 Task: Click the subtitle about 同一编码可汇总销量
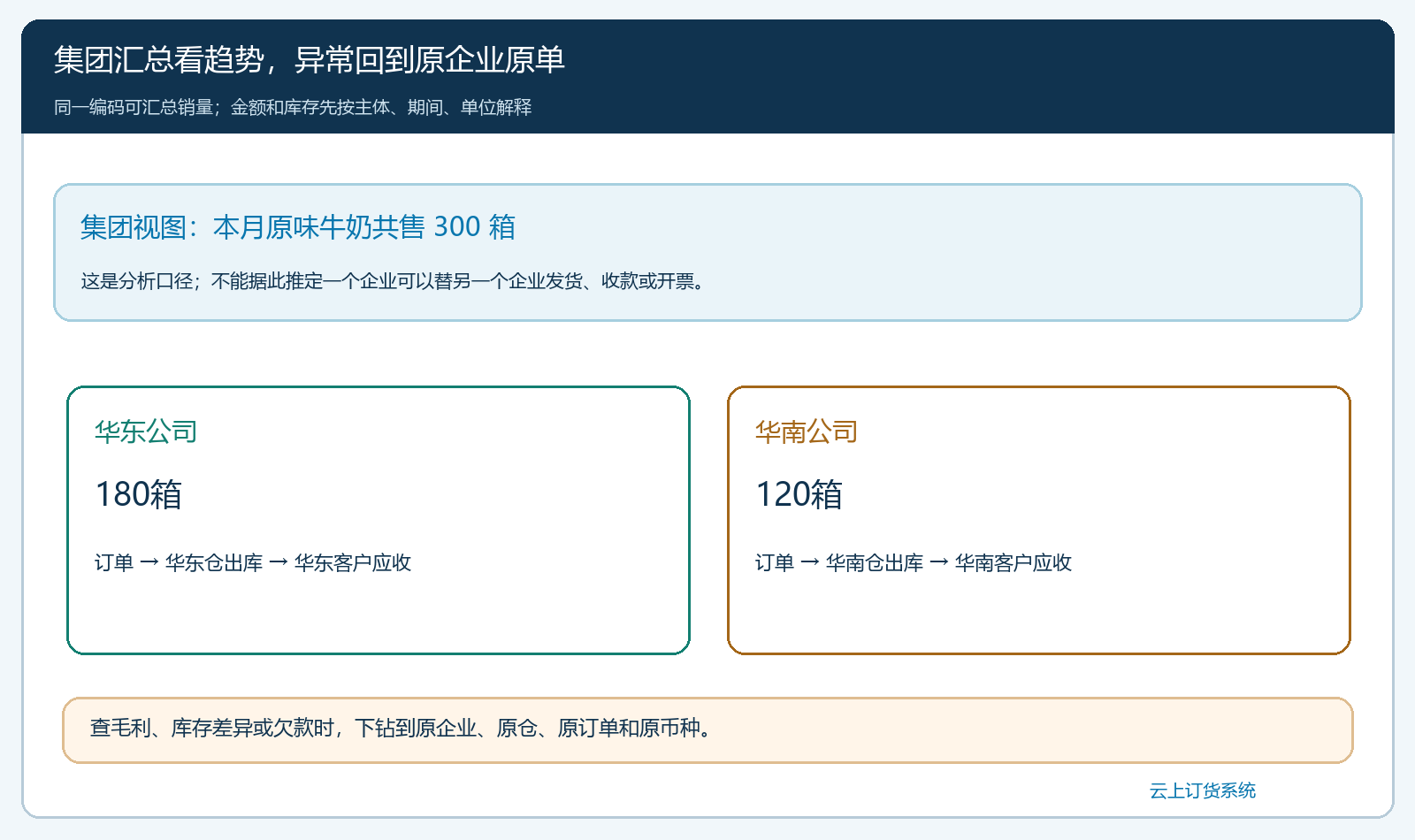click(293, 107)
